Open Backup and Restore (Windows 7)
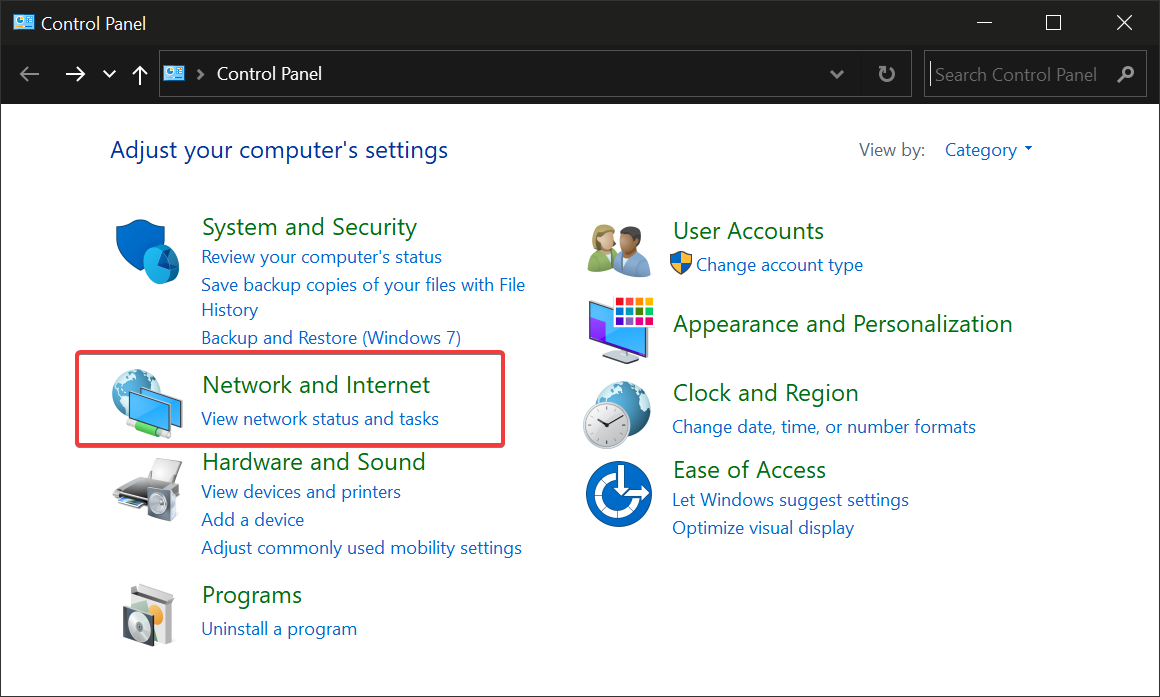 click(x=331, y=338)
